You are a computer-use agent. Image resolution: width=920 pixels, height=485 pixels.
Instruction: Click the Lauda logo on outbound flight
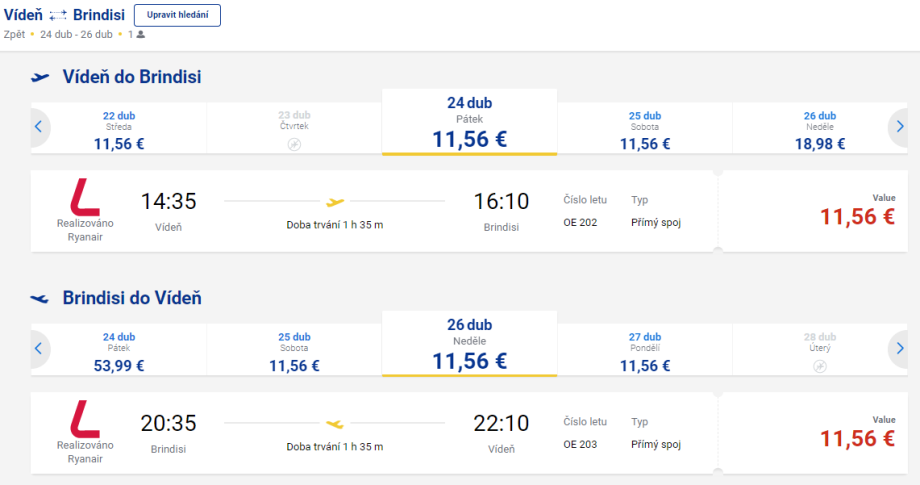click(x=85, y=196)
